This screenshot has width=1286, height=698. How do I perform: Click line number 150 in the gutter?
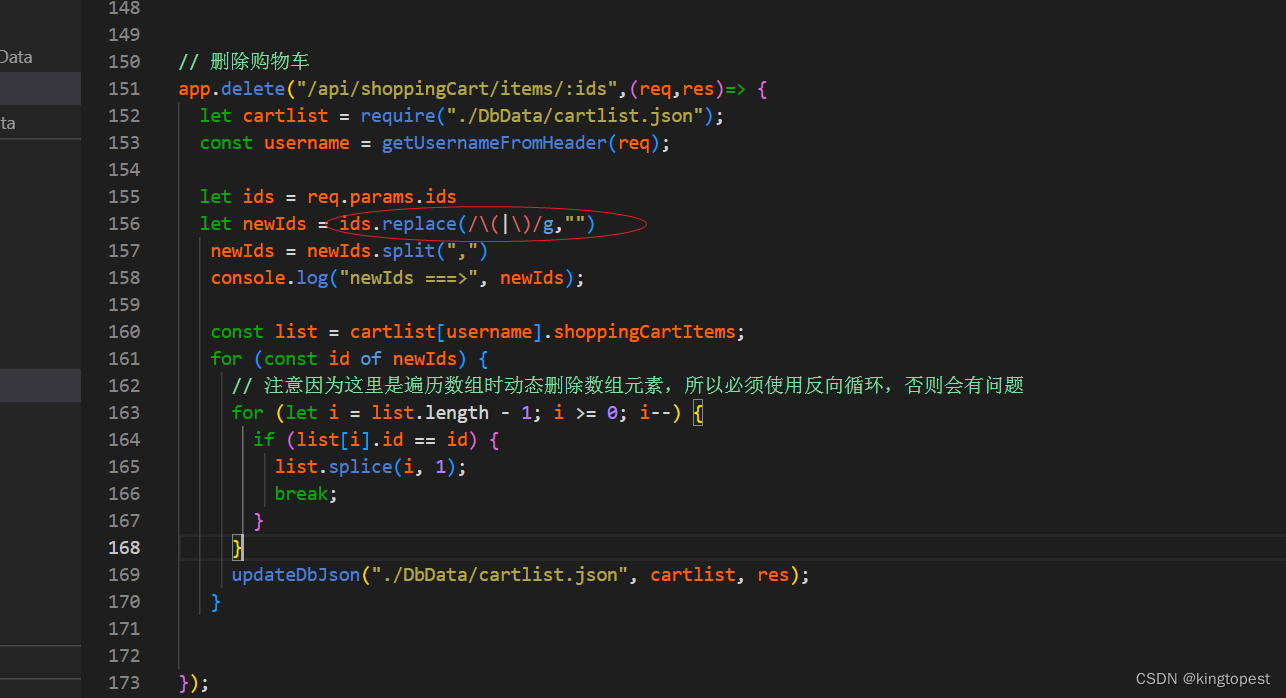pos(124,62)
